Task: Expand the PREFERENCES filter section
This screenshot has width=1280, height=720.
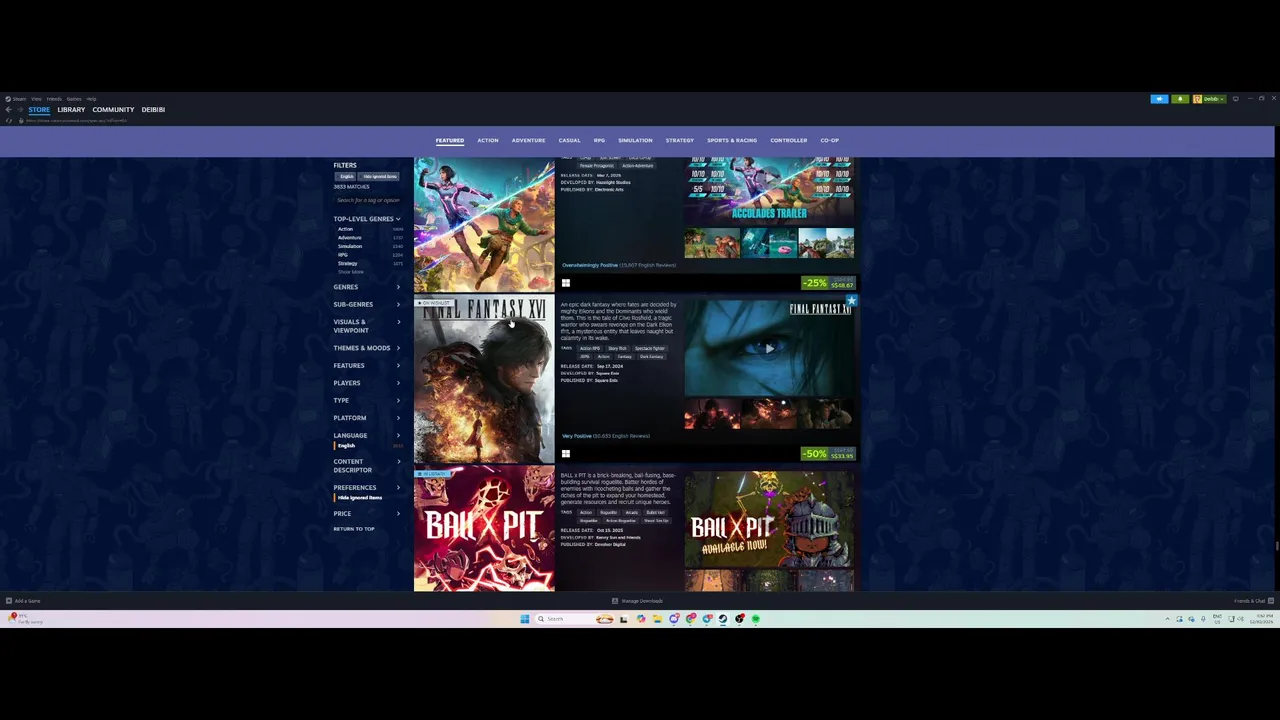Action: 367,487
